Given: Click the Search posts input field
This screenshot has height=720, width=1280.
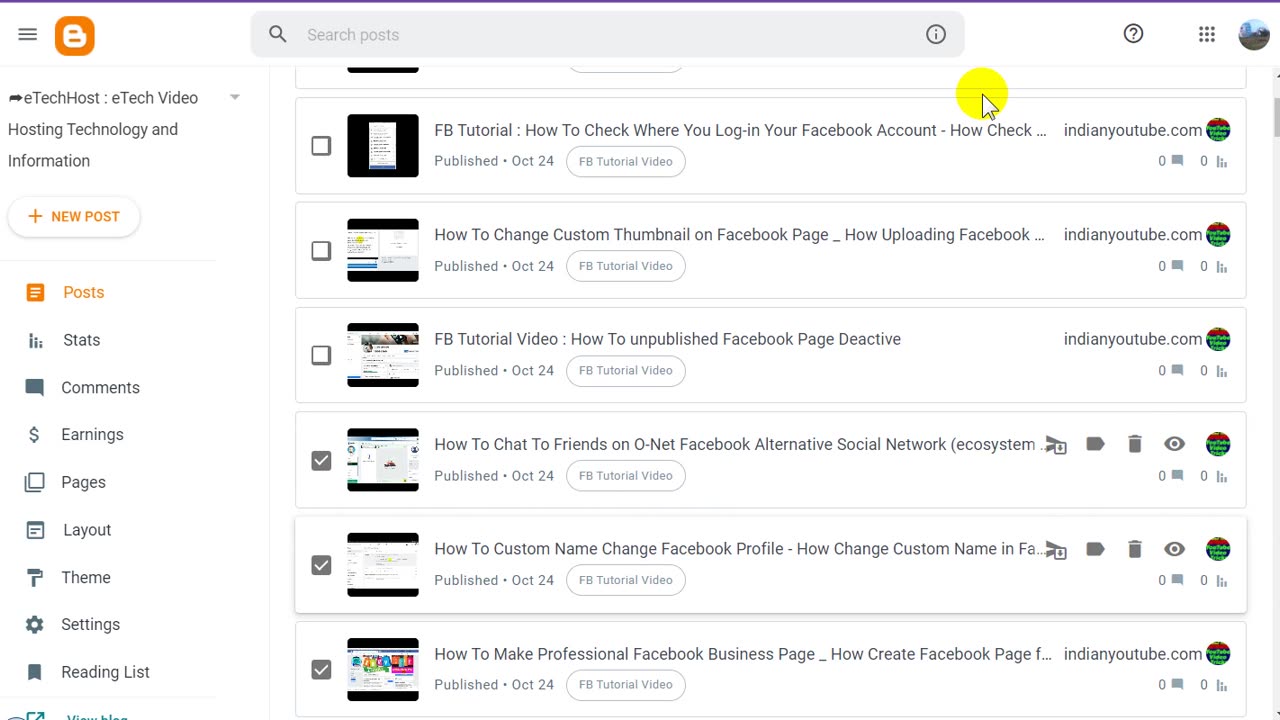Looking at the screenshot, I should pos(608,35).
